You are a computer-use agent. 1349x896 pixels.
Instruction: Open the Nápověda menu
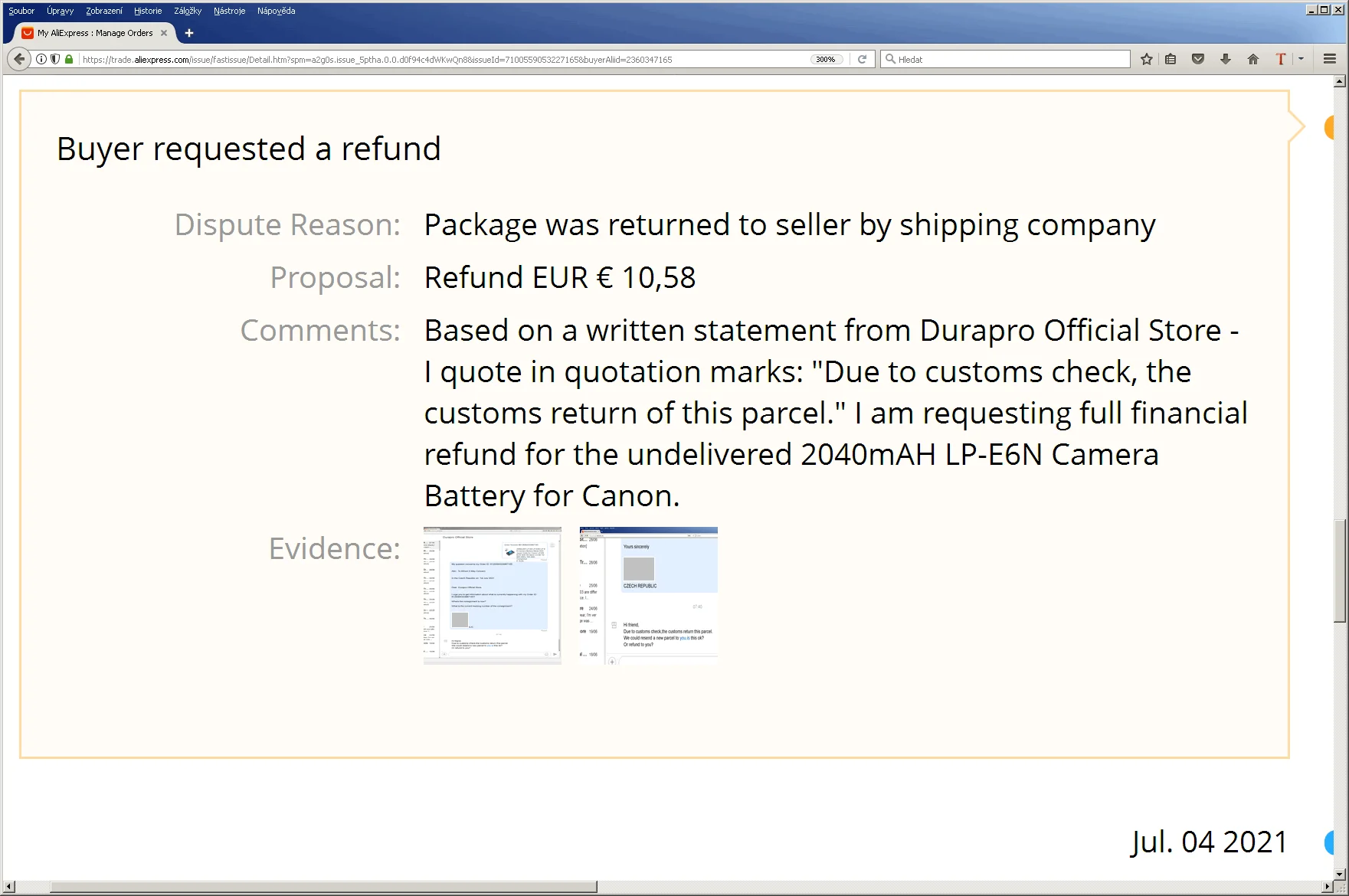(x=276, y=11)
